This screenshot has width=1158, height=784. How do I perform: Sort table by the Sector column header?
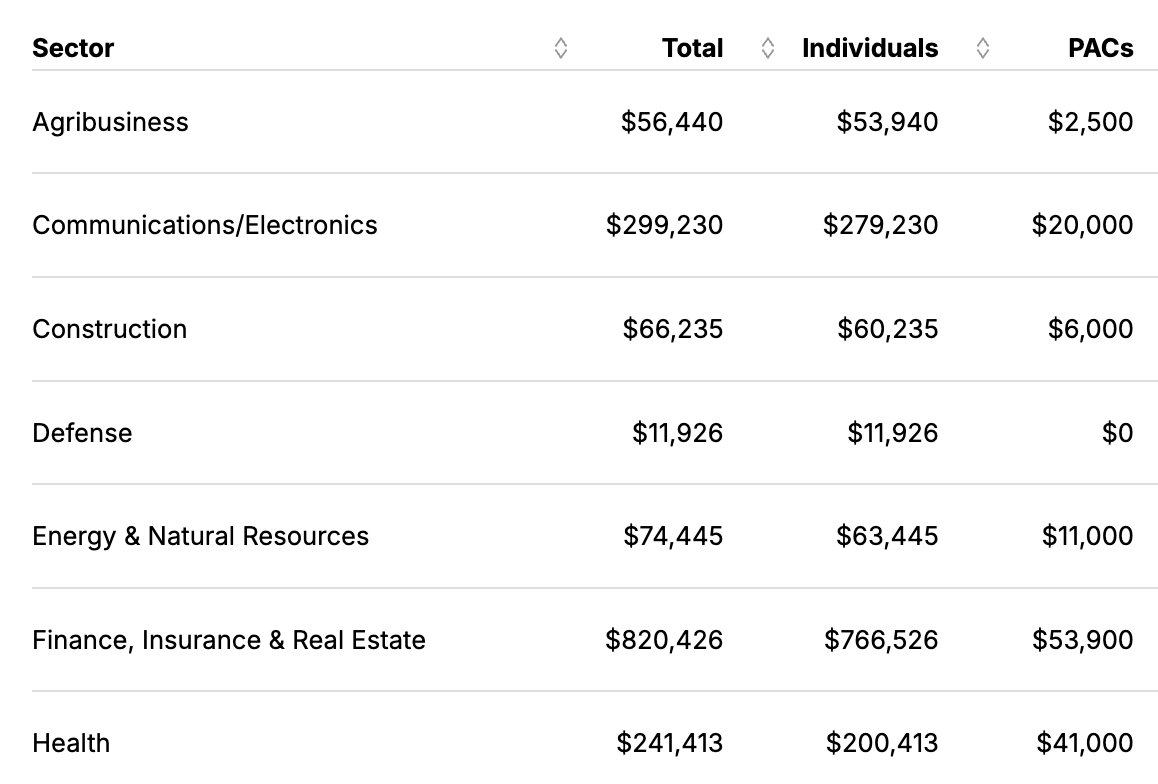(x=73, y=48)
